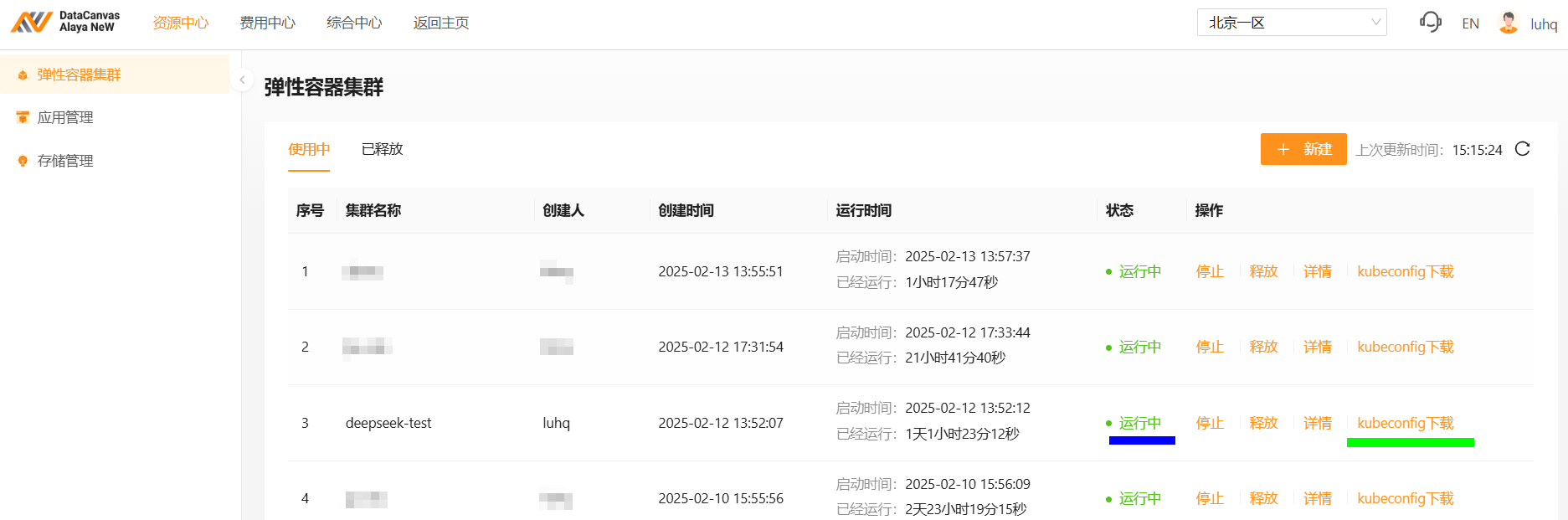Image resolution: width=1568 pixels, height=520 pixels.
Task: Click the refresh icon beside update time
Action: point(1523,149)
